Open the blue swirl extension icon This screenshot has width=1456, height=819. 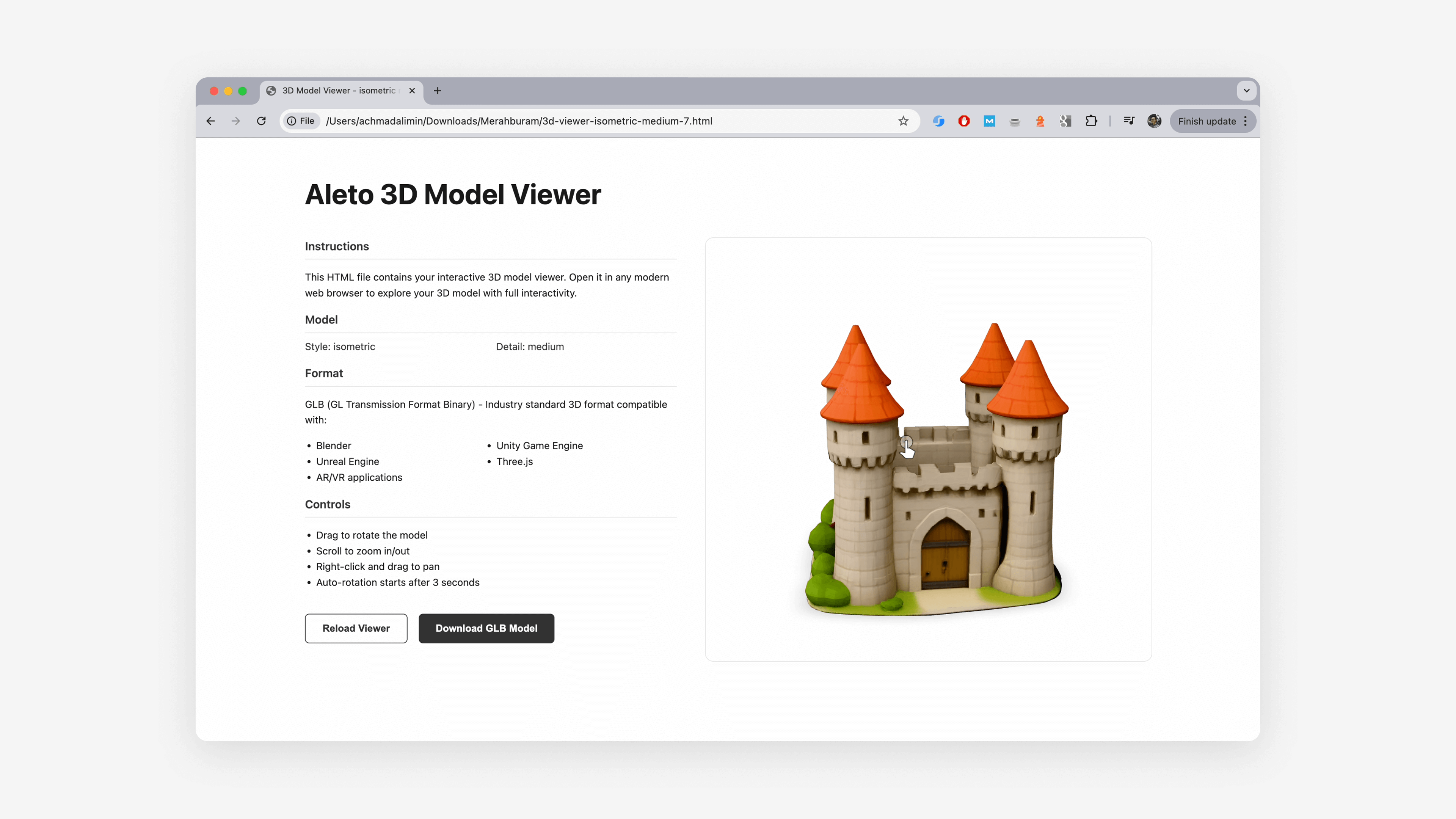(x=938, y=121)
